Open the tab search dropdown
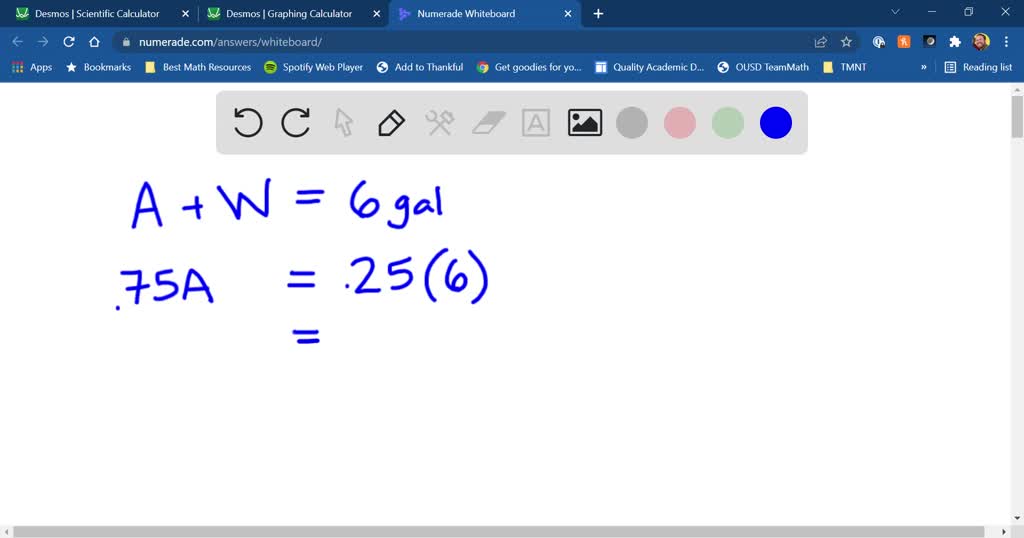Image resolution: width=1024 pixels, height=538 pixels. click(x=895, y=12)
